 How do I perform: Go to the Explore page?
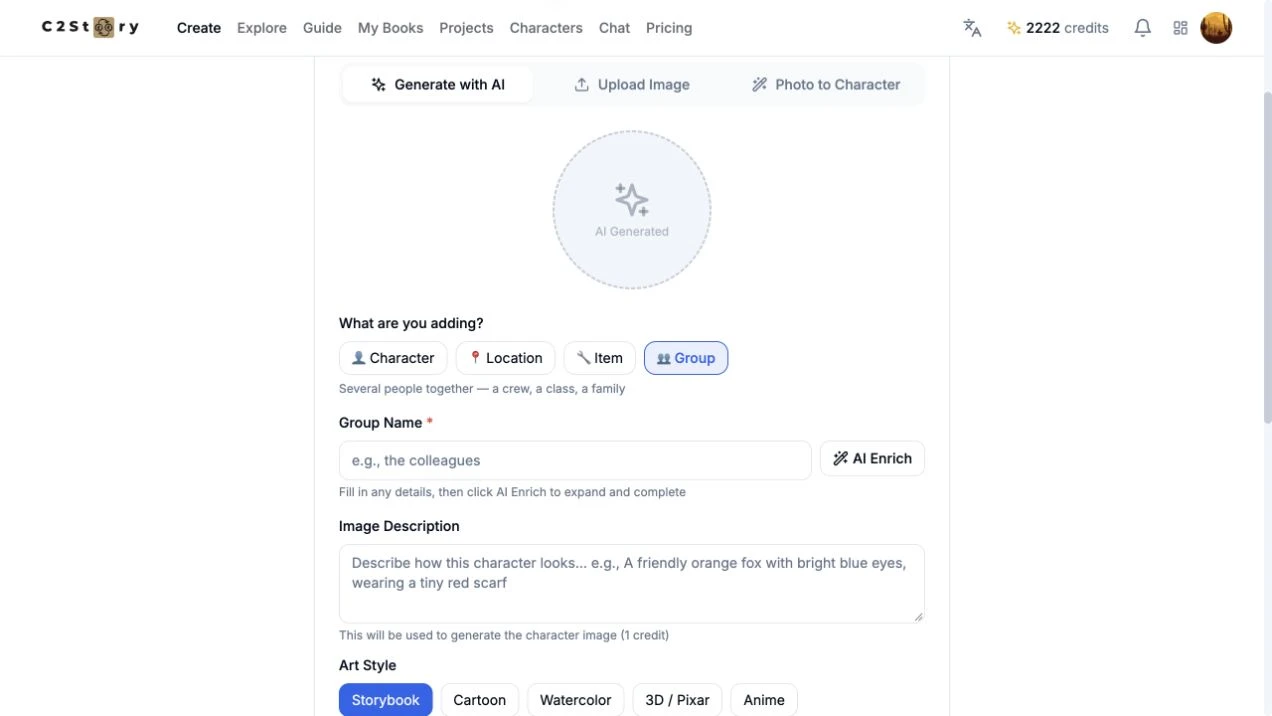tap(262, 28)
